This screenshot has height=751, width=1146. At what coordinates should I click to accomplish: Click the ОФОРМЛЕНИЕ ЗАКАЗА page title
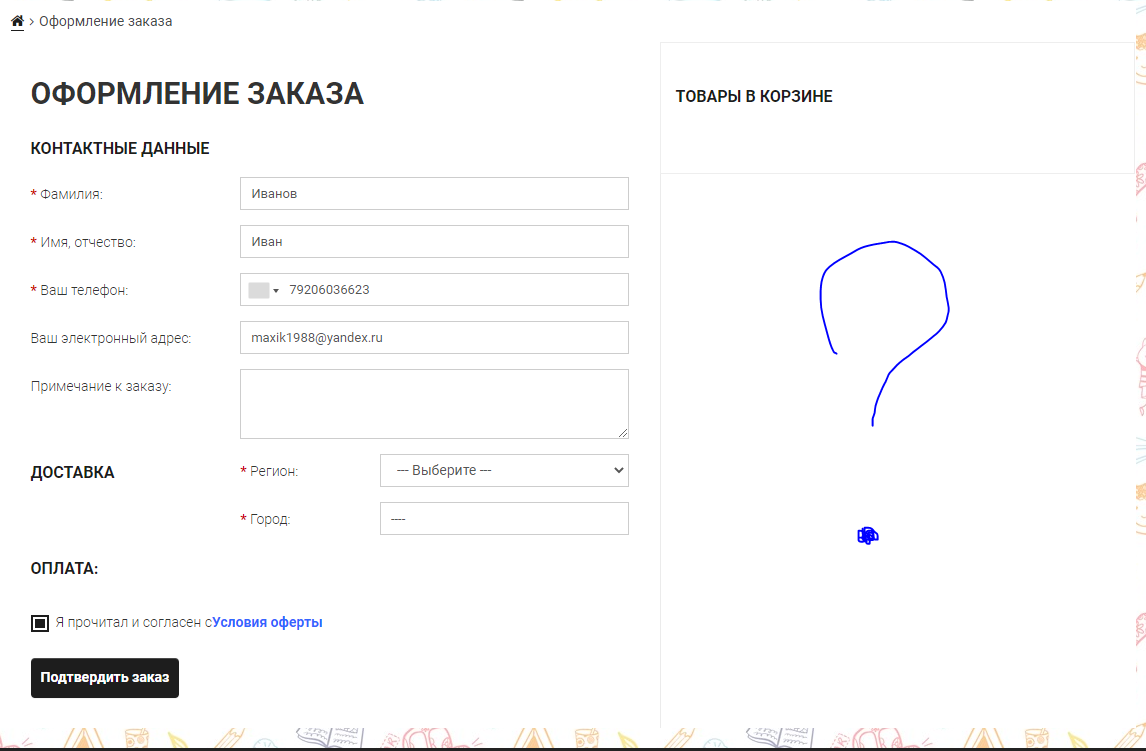point(197,94)
